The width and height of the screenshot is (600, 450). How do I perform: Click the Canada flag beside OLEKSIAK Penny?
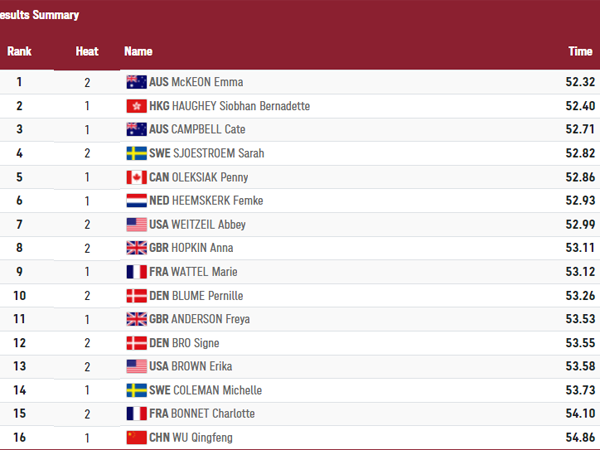pos(136,177)
